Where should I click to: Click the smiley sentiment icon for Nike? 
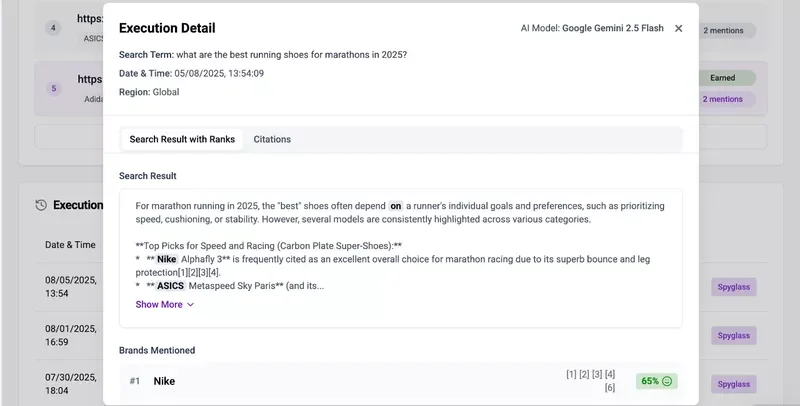click(x=667, y=381)
